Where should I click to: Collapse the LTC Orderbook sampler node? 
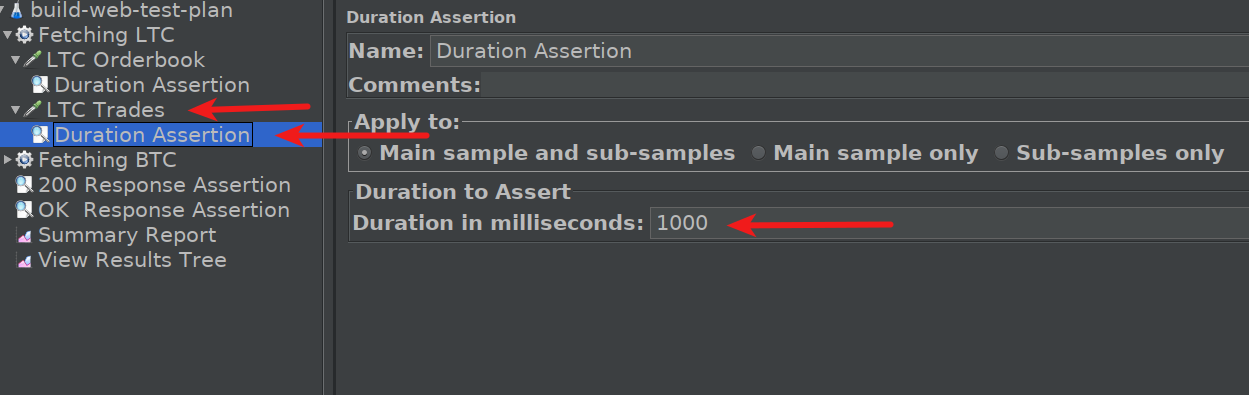16,60
